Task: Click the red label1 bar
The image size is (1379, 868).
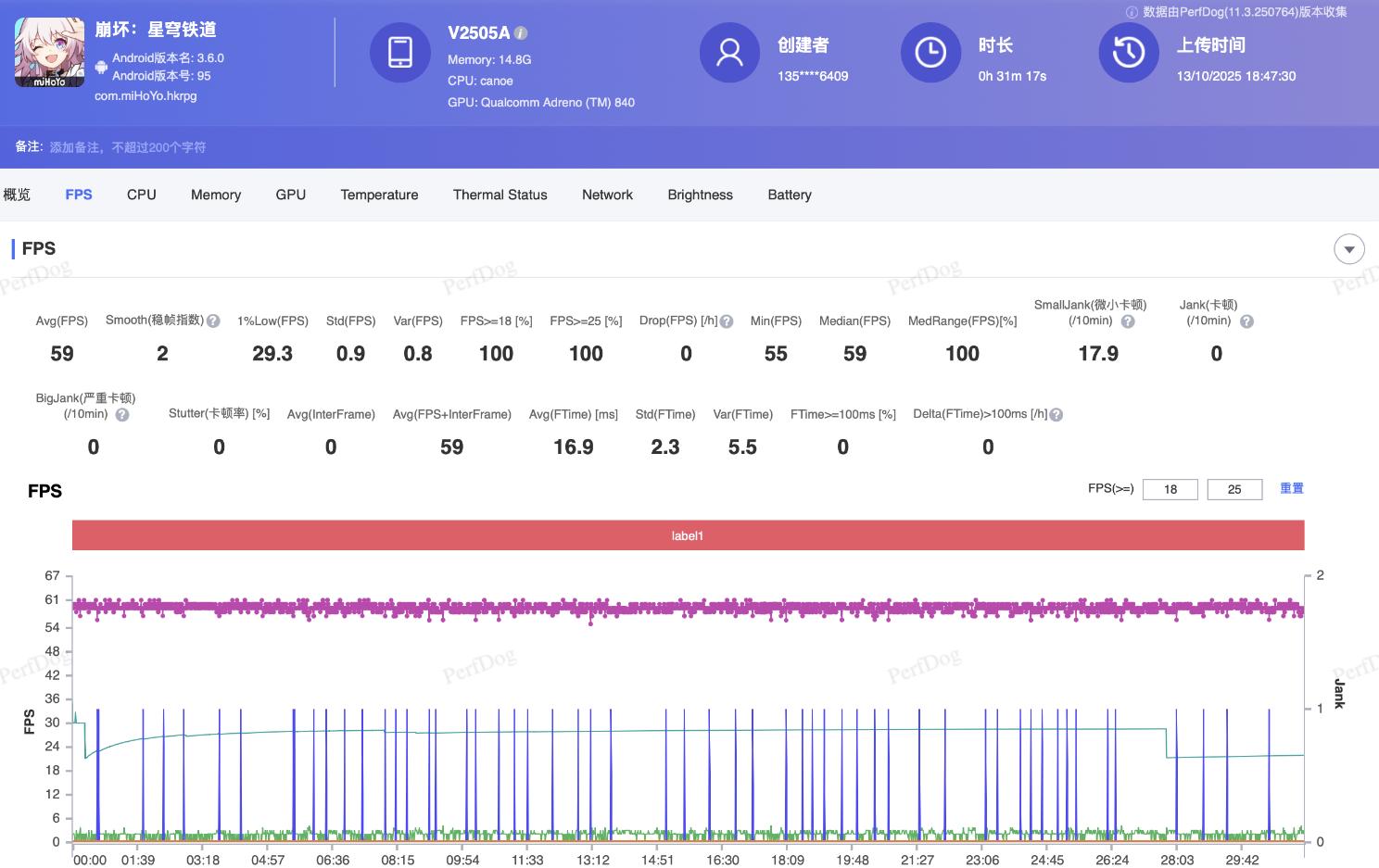Action: 688,535
